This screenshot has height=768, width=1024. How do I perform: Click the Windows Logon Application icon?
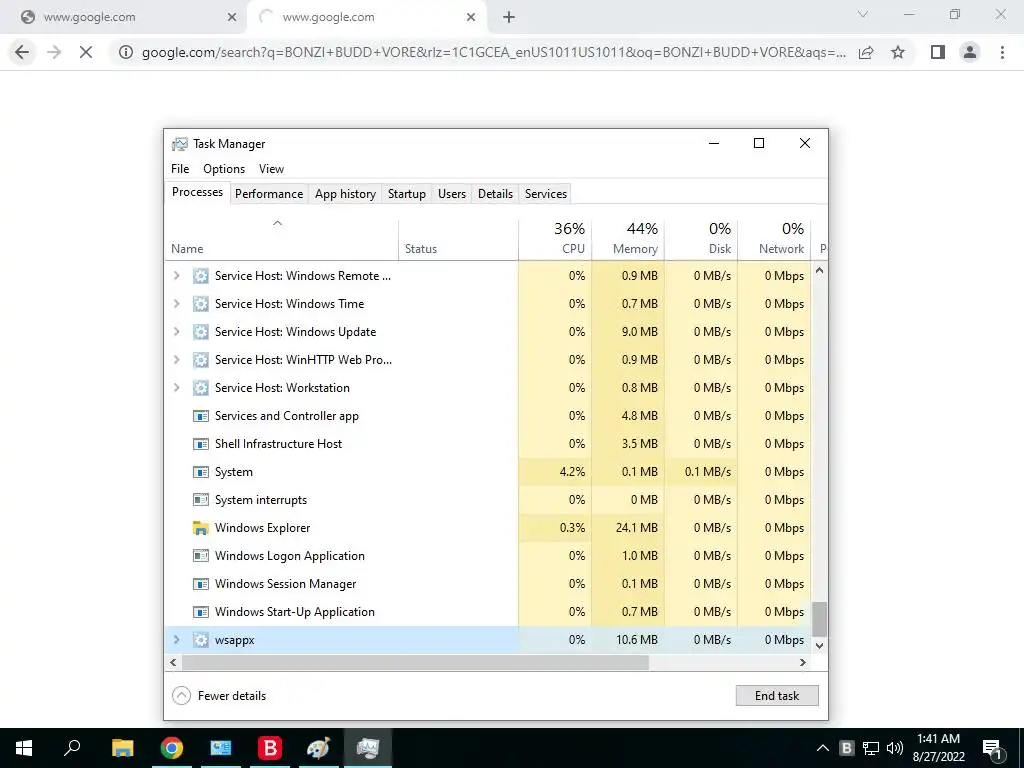200,556
